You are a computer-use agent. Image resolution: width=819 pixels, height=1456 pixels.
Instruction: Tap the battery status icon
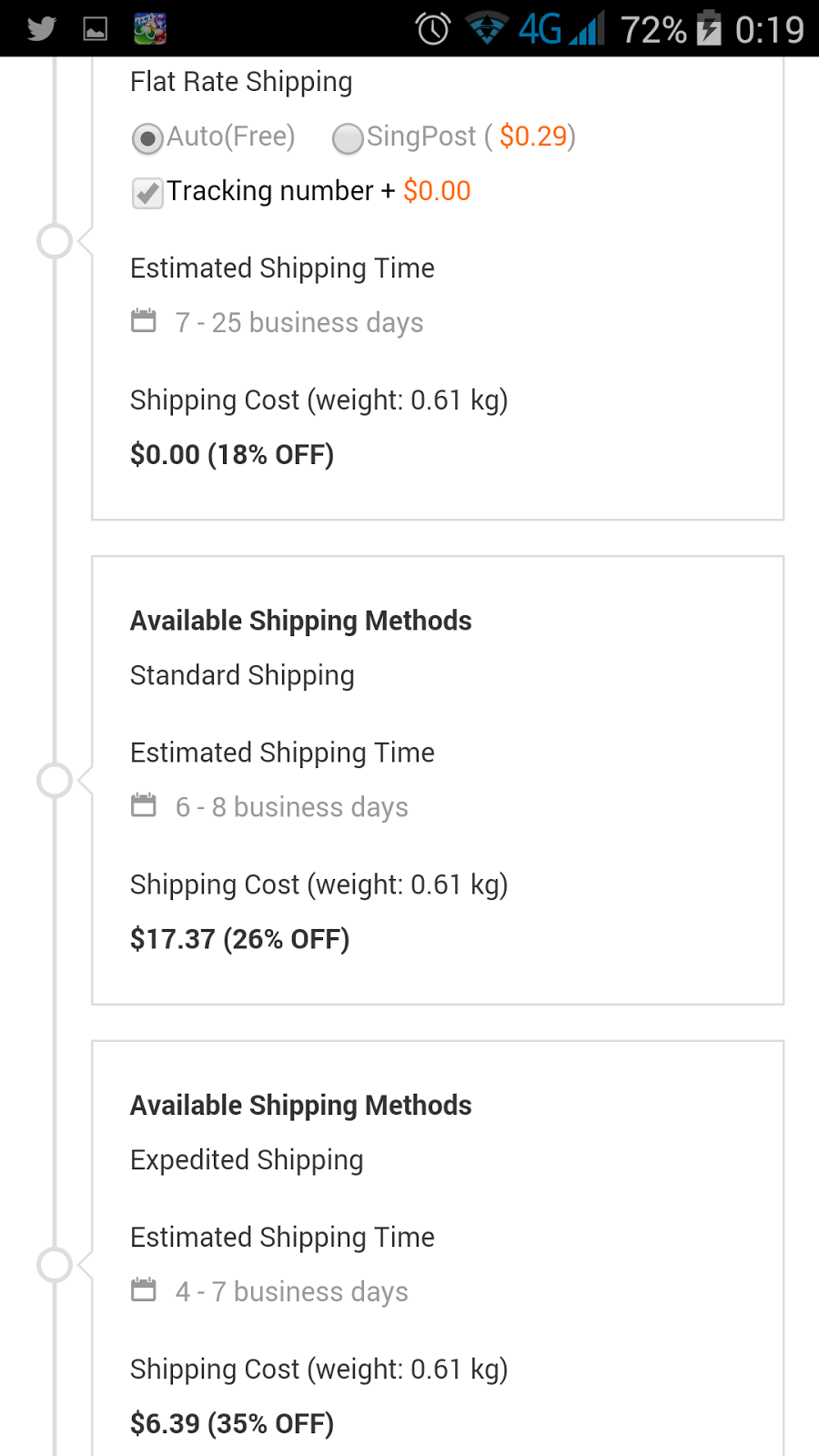[x=709, y=29]
